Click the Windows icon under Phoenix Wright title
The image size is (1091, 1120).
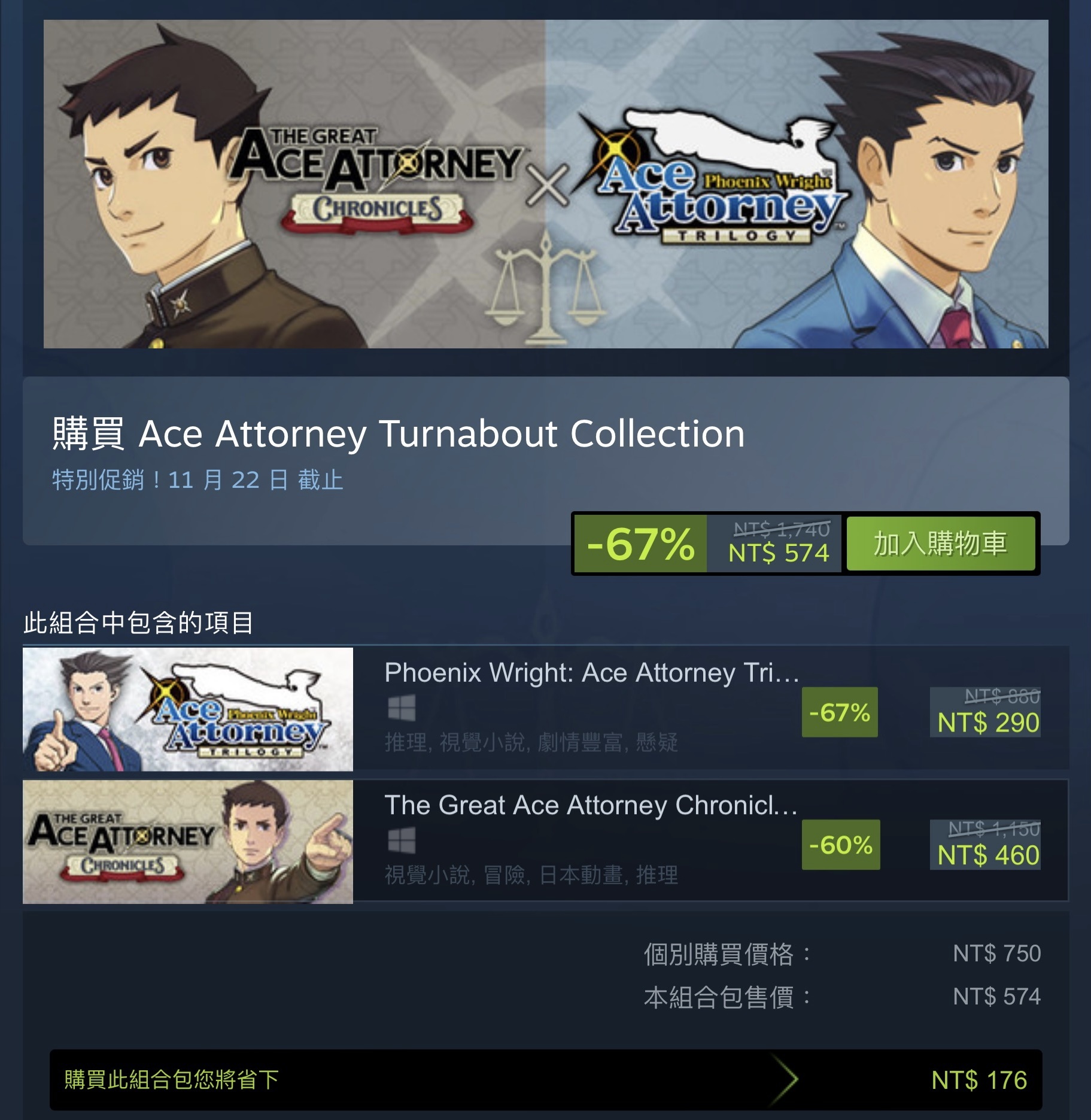(x=402, y=708)
